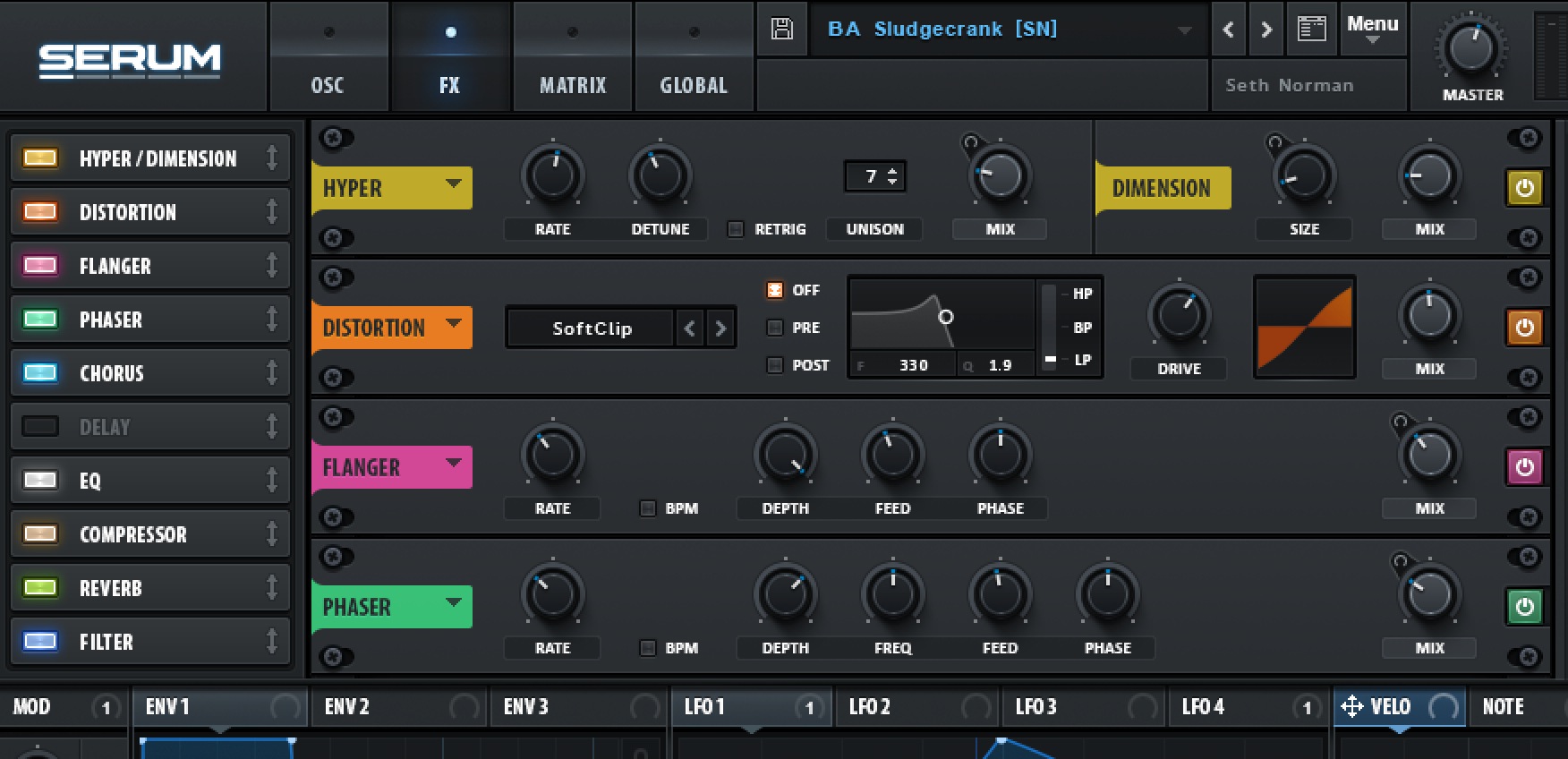The image size is (1568, 759).
Task: Click LFO 1 modulation count badge
Action: coord(809,708)
